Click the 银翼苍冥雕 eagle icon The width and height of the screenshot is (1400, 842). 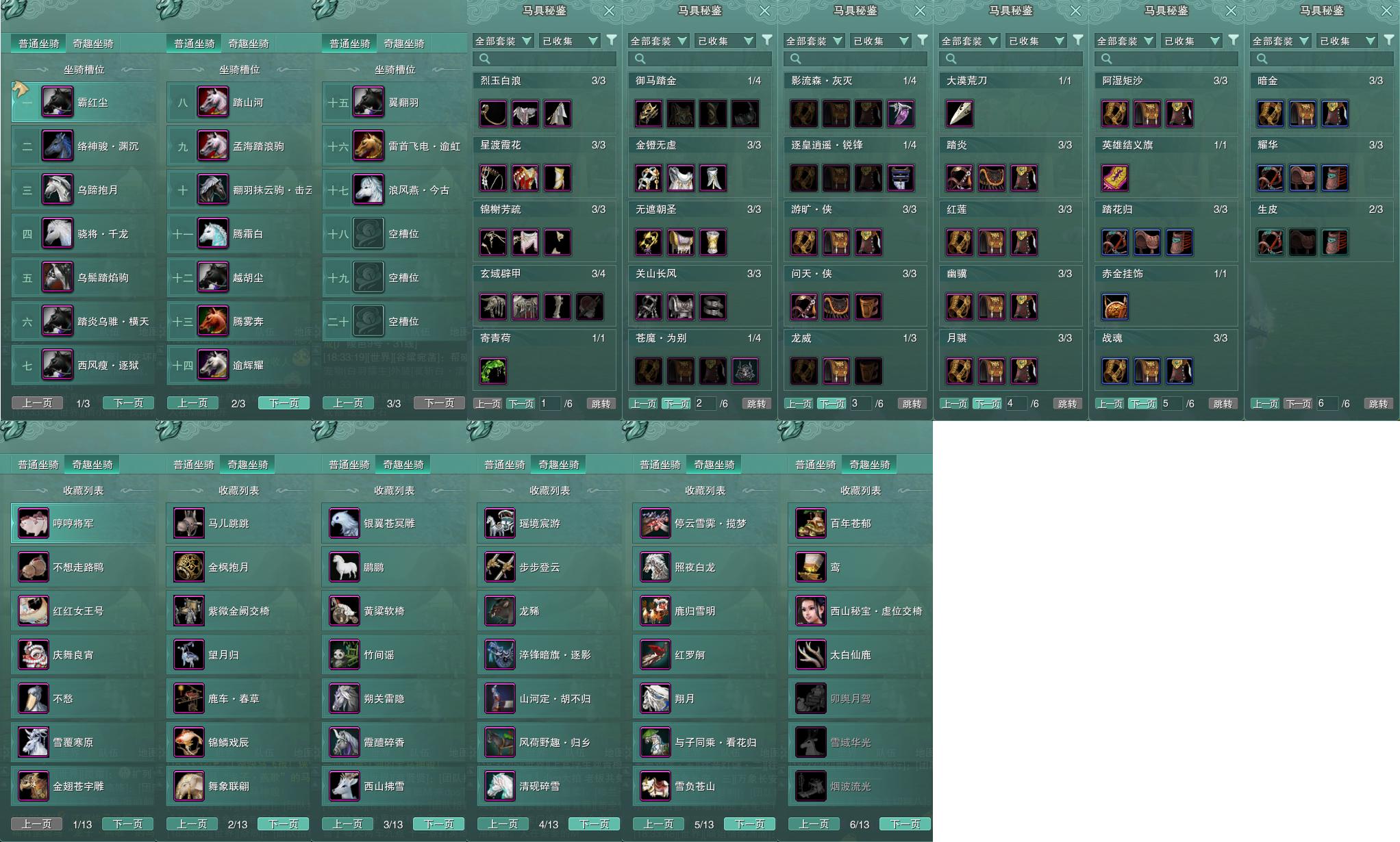tap(344, 523)
